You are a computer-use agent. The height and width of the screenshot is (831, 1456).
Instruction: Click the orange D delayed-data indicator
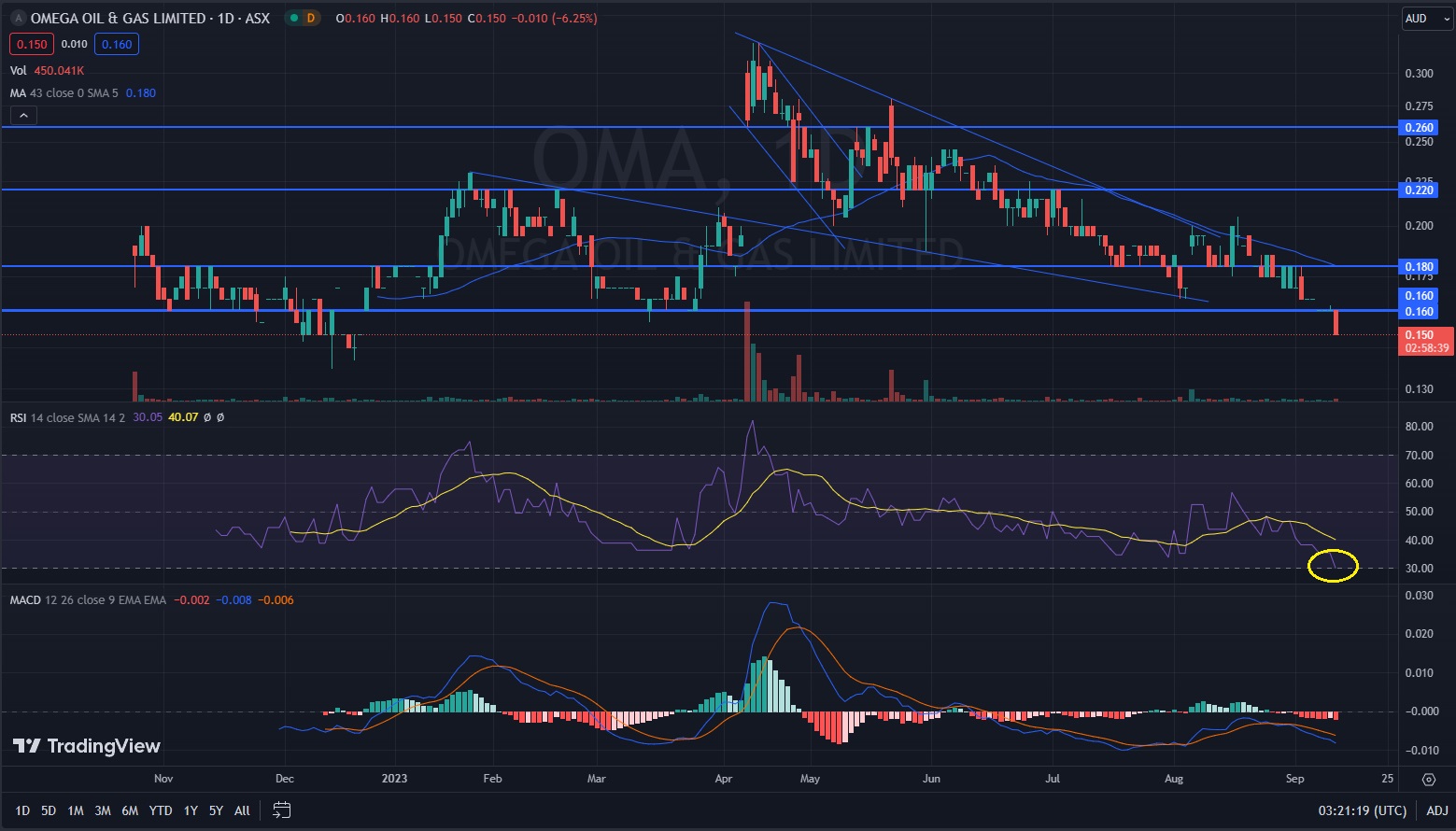311,18
